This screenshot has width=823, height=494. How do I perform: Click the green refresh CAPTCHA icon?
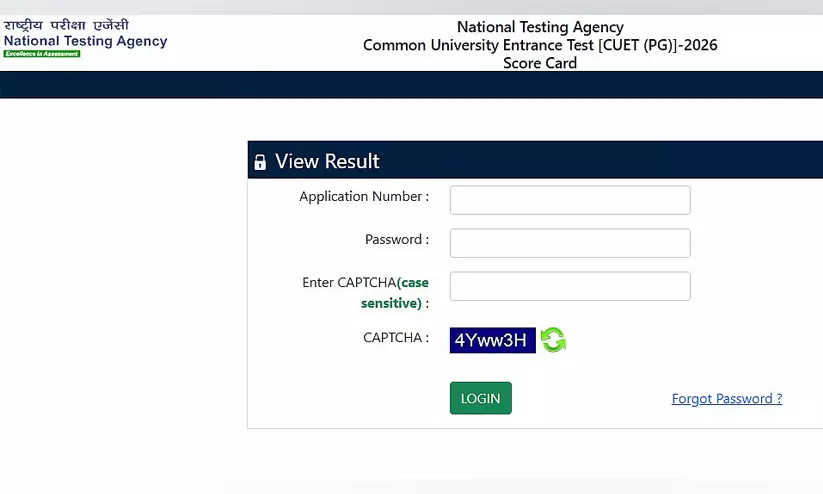pyautogui.click(x=553, y=340)
